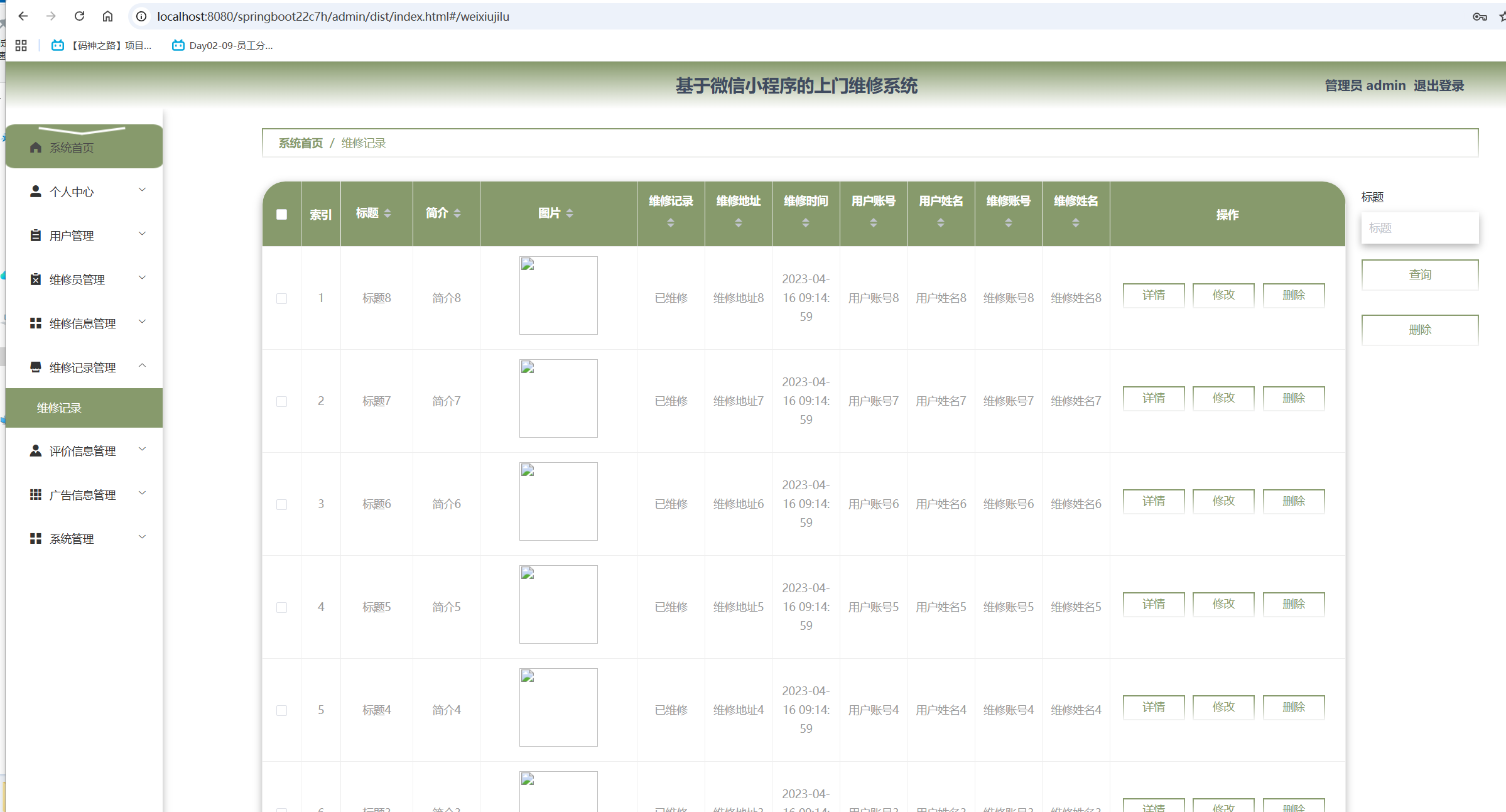Sort the table by 标题 column arrows
This screenshot has width=1506, height=812.
(387, 214)
